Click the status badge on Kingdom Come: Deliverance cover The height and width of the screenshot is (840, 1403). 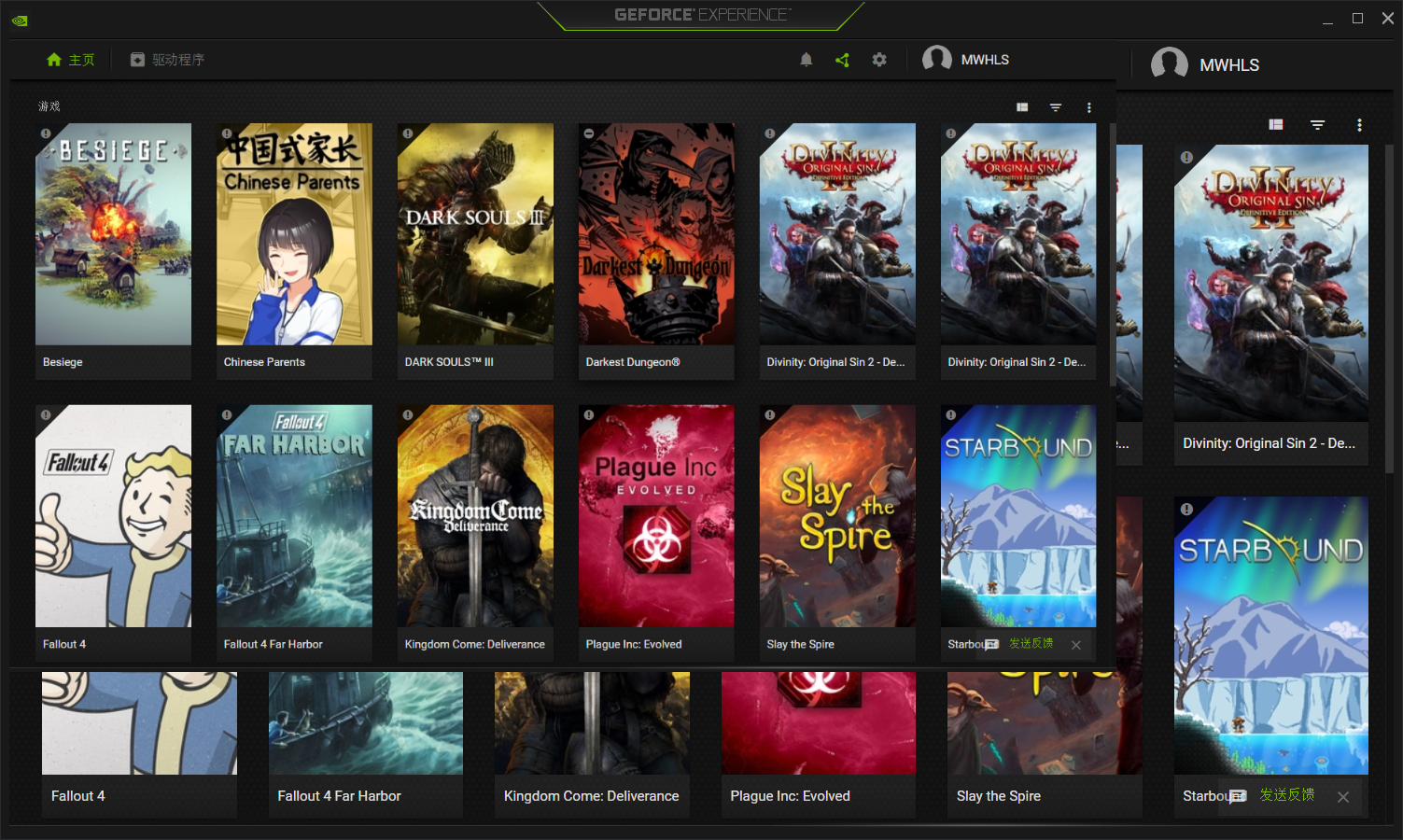click(408, 415)
